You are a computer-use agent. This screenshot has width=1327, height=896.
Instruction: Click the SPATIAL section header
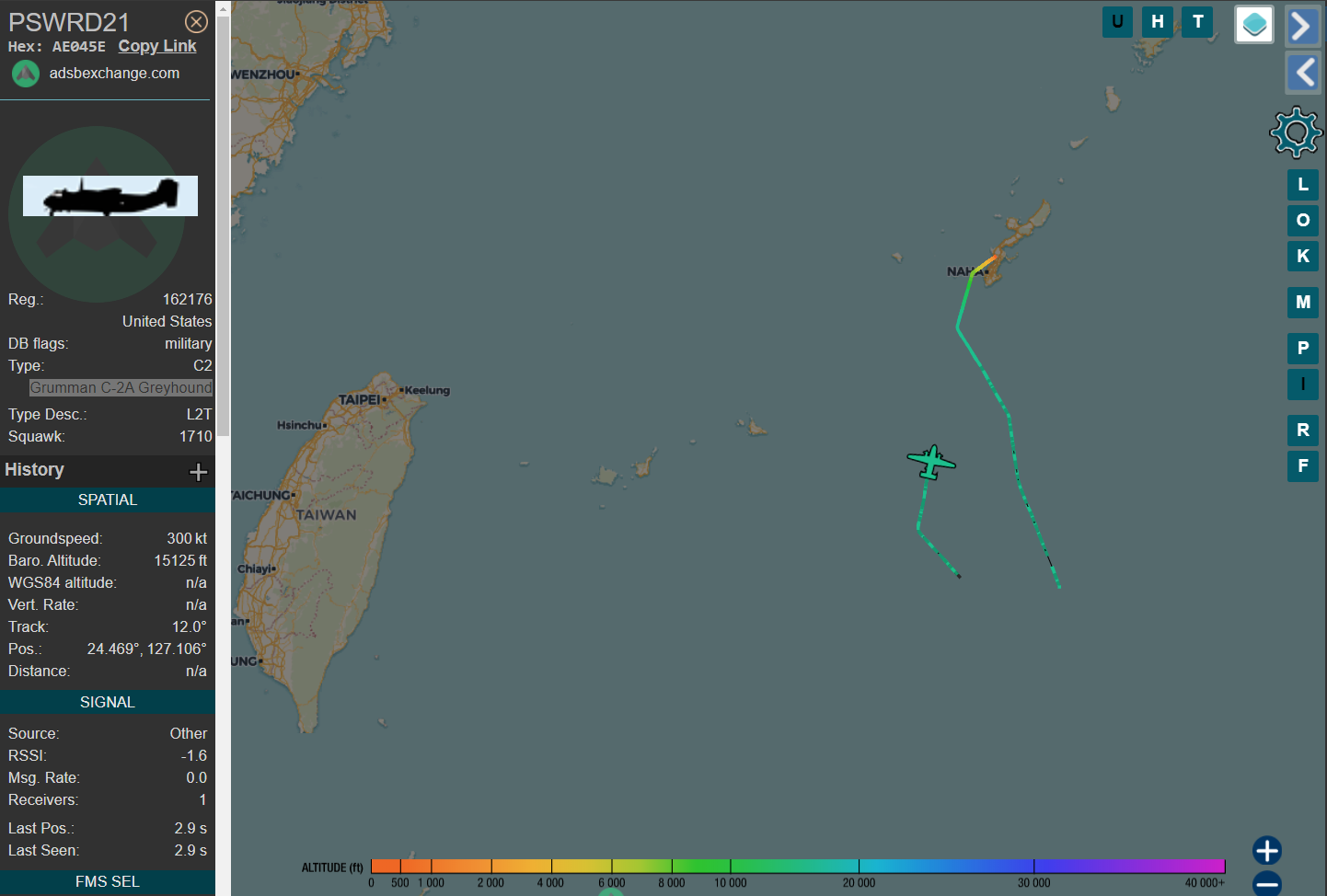[108, 500]
